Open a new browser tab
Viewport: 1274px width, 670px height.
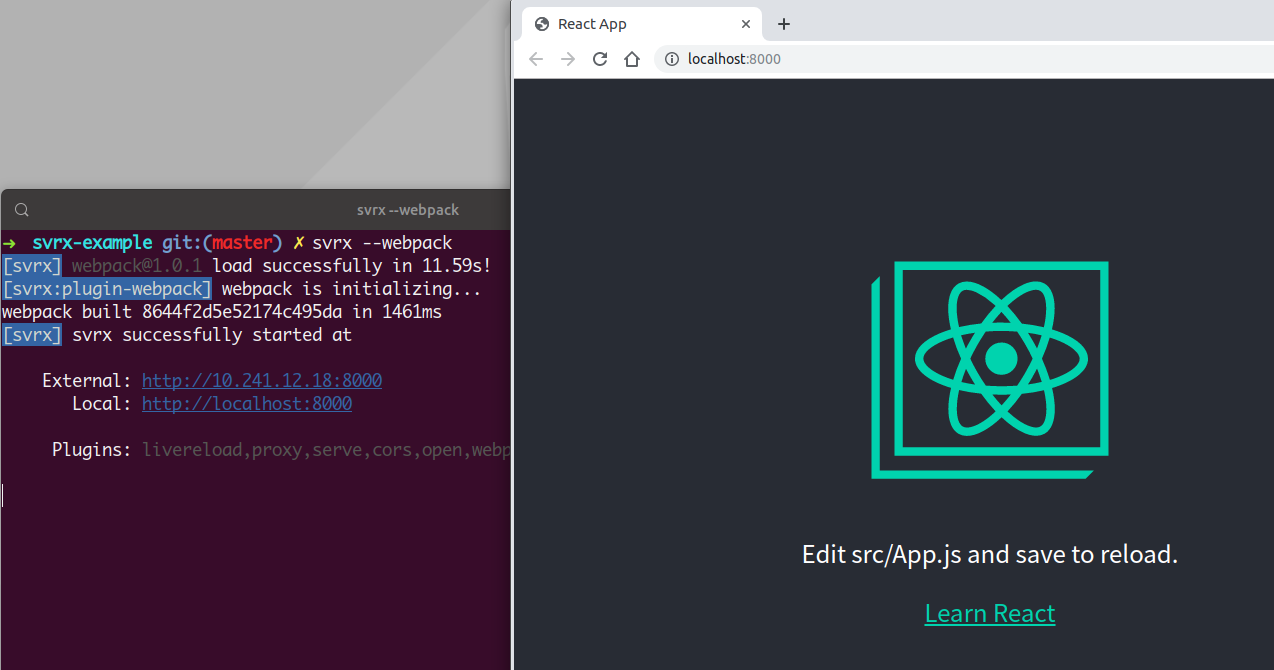tap(784, 24)
